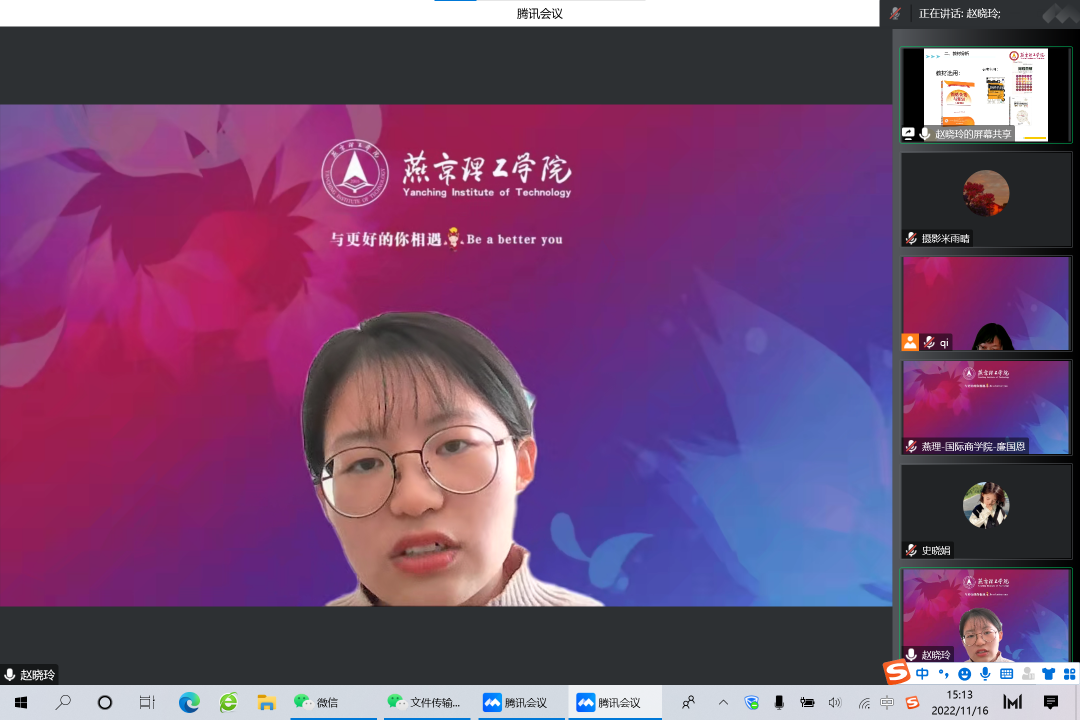Click clock showing 15:13 date

click(x=959, y=702)
